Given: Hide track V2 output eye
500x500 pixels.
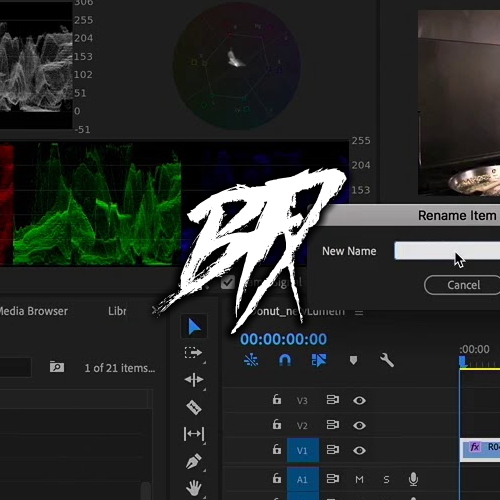Looking at the screenshot, I should coord(359,425).
